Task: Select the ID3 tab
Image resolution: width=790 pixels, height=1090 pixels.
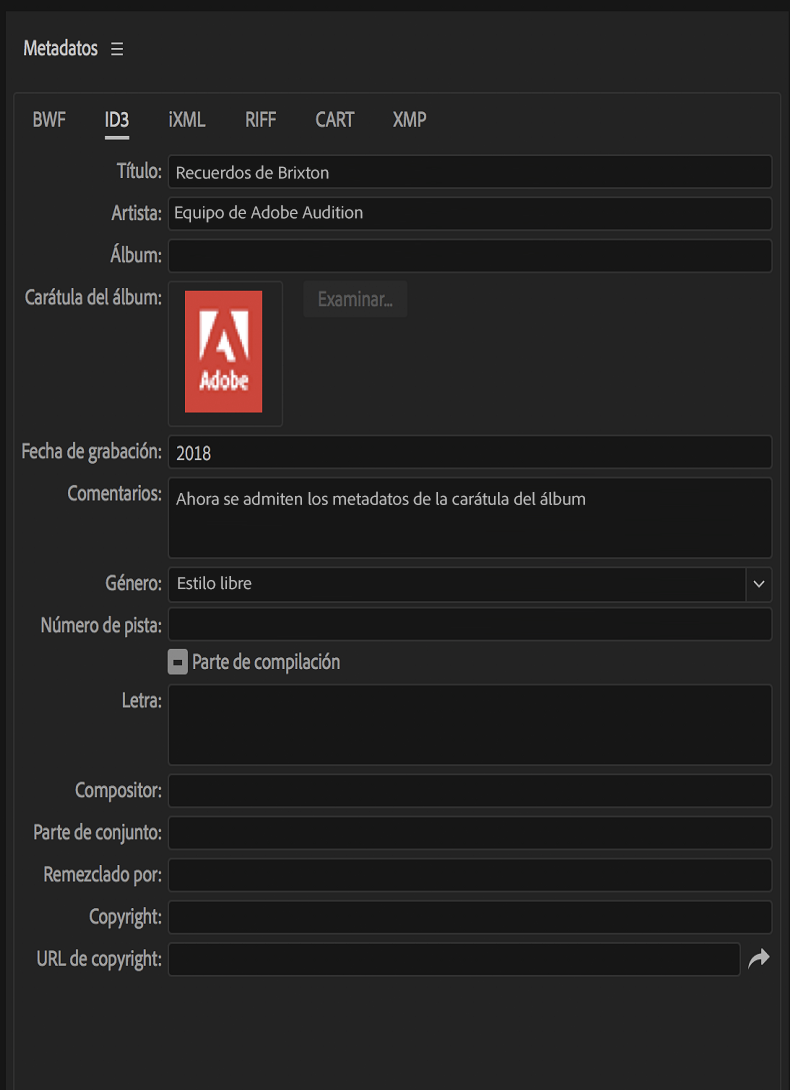Action: pos(116,119)
